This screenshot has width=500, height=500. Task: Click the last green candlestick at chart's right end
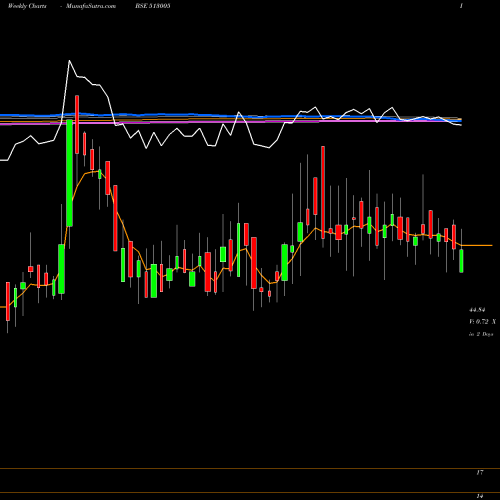tap(461, 261)
